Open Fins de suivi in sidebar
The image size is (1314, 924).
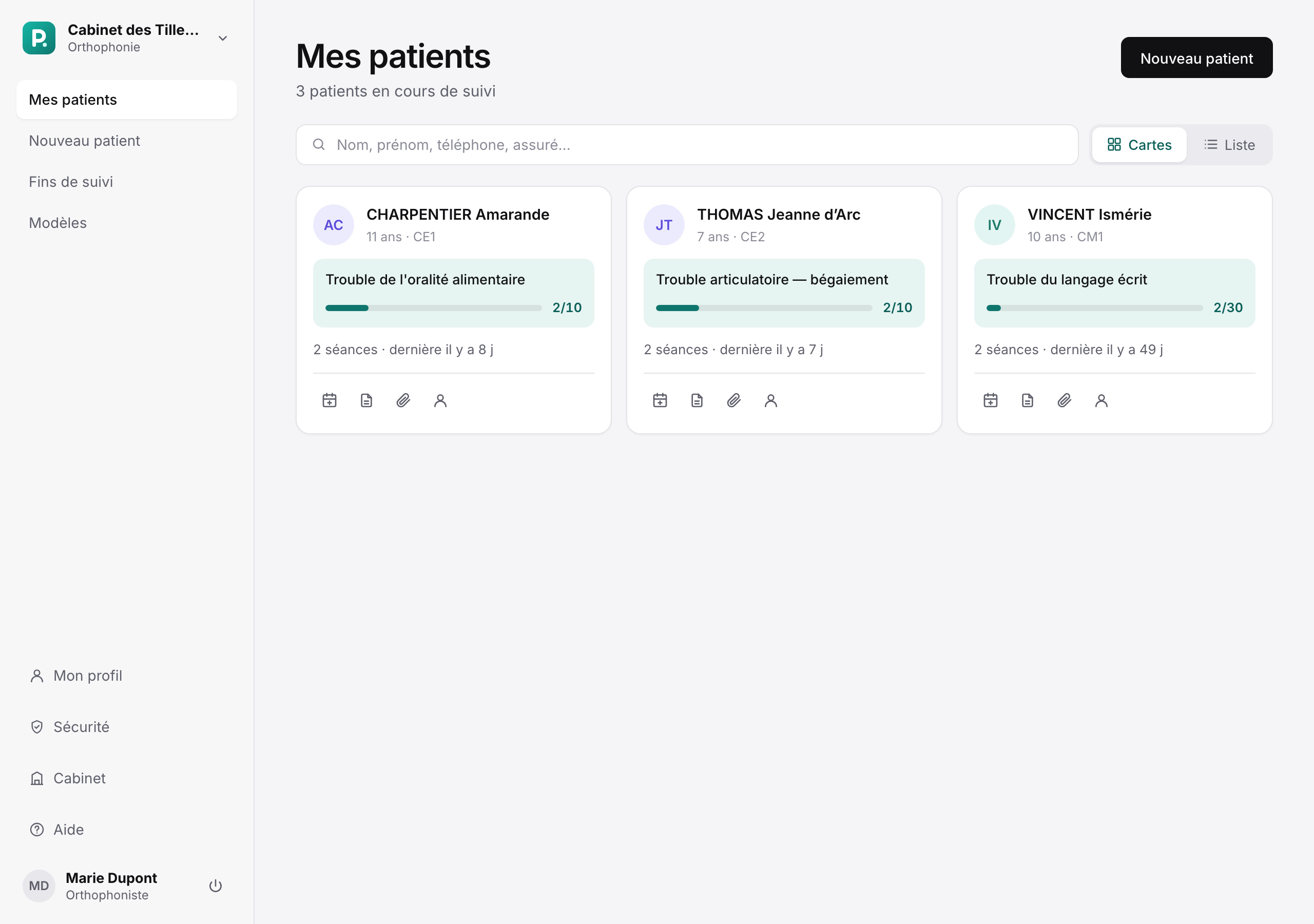126,182
